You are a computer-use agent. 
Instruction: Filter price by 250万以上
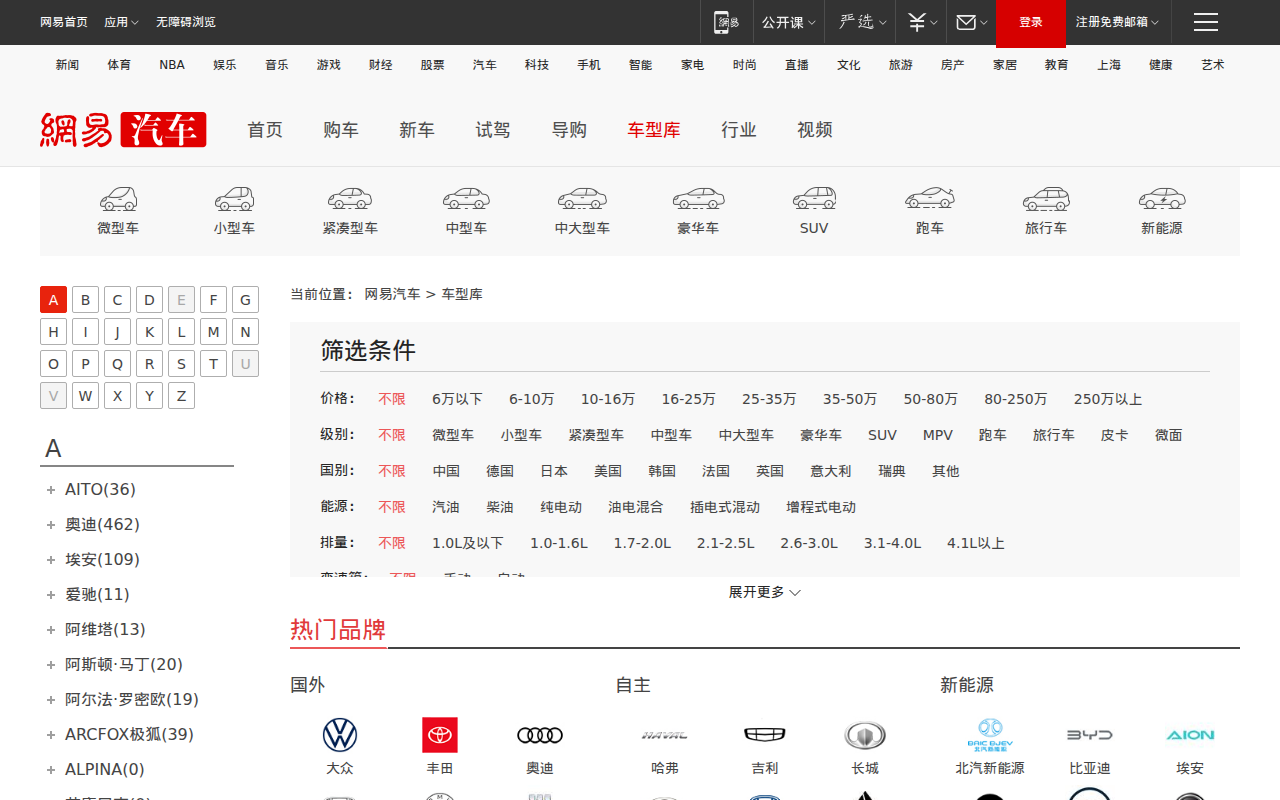tap(1108, 399)
